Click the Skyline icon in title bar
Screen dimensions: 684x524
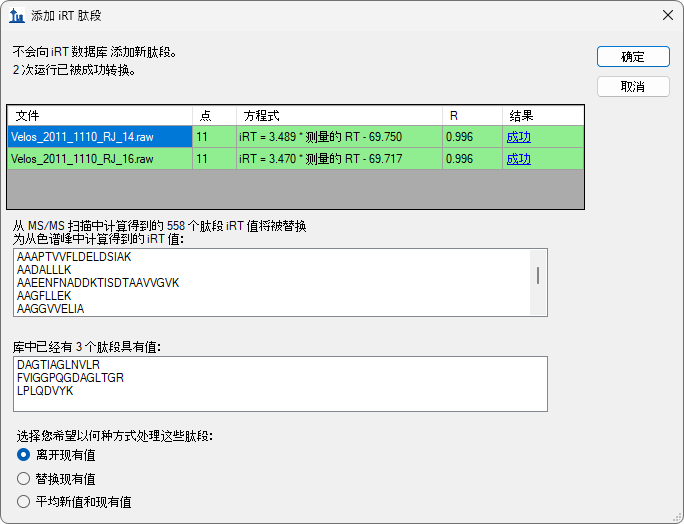17,16
